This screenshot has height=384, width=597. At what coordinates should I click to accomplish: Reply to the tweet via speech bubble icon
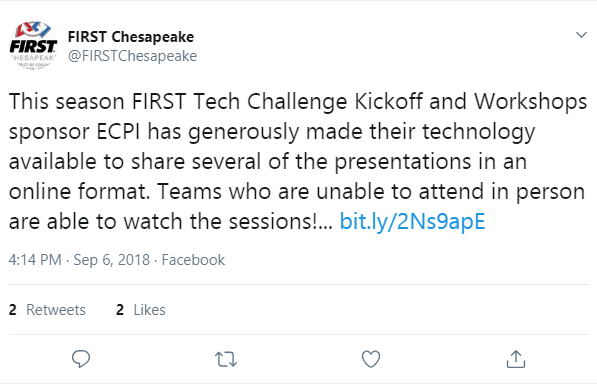[x=81, y=359]
